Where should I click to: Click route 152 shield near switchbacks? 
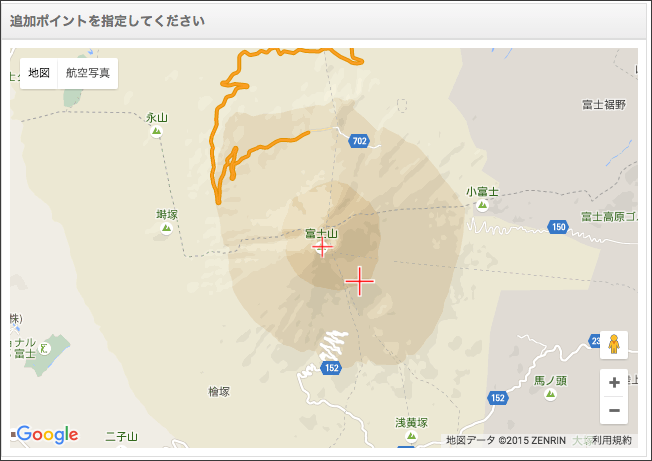331,367
